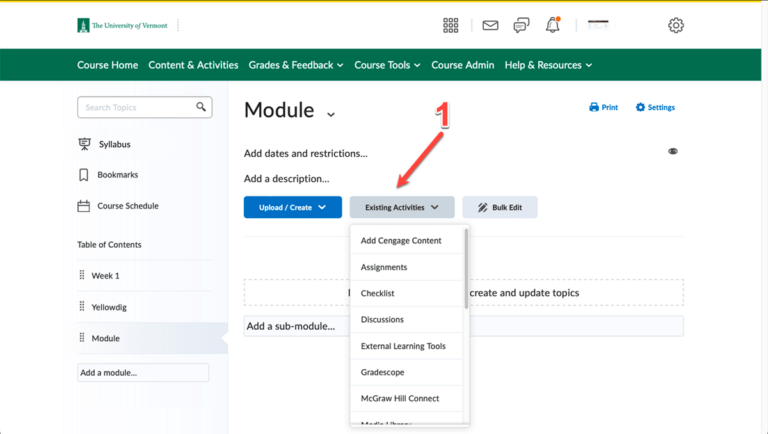Viewport: 768px width, 434px height.
Task: Click the Week 1 drag handle
Action: (x=82, y=275)
